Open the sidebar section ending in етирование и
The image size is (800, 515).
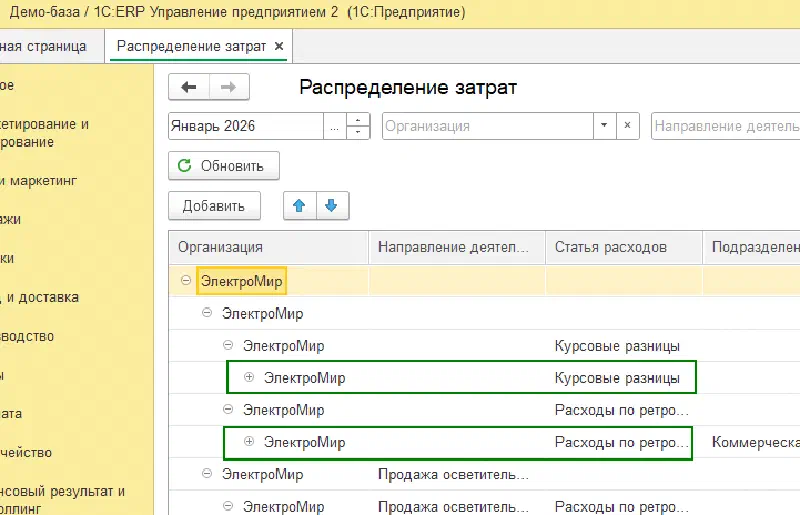click(44, 133)
